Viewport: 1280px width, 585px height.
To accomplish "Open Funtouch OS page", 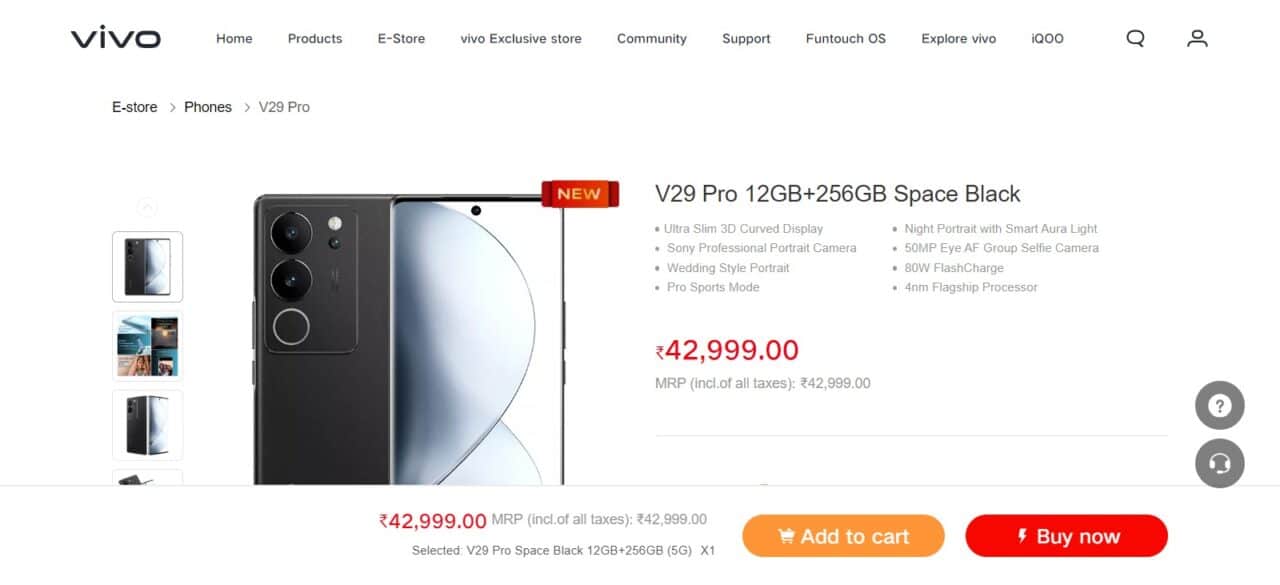I will click(846, 39).
